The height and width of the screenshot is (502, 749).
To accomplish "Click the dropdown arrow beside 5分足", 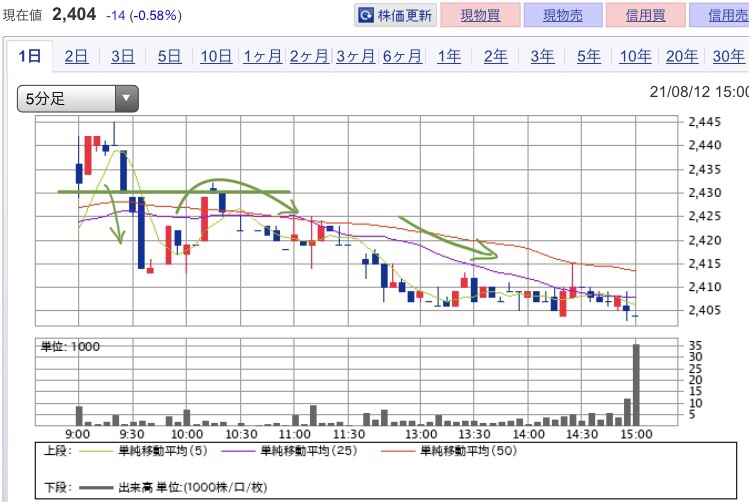I will pyautogui.click(x=127, y=99).
